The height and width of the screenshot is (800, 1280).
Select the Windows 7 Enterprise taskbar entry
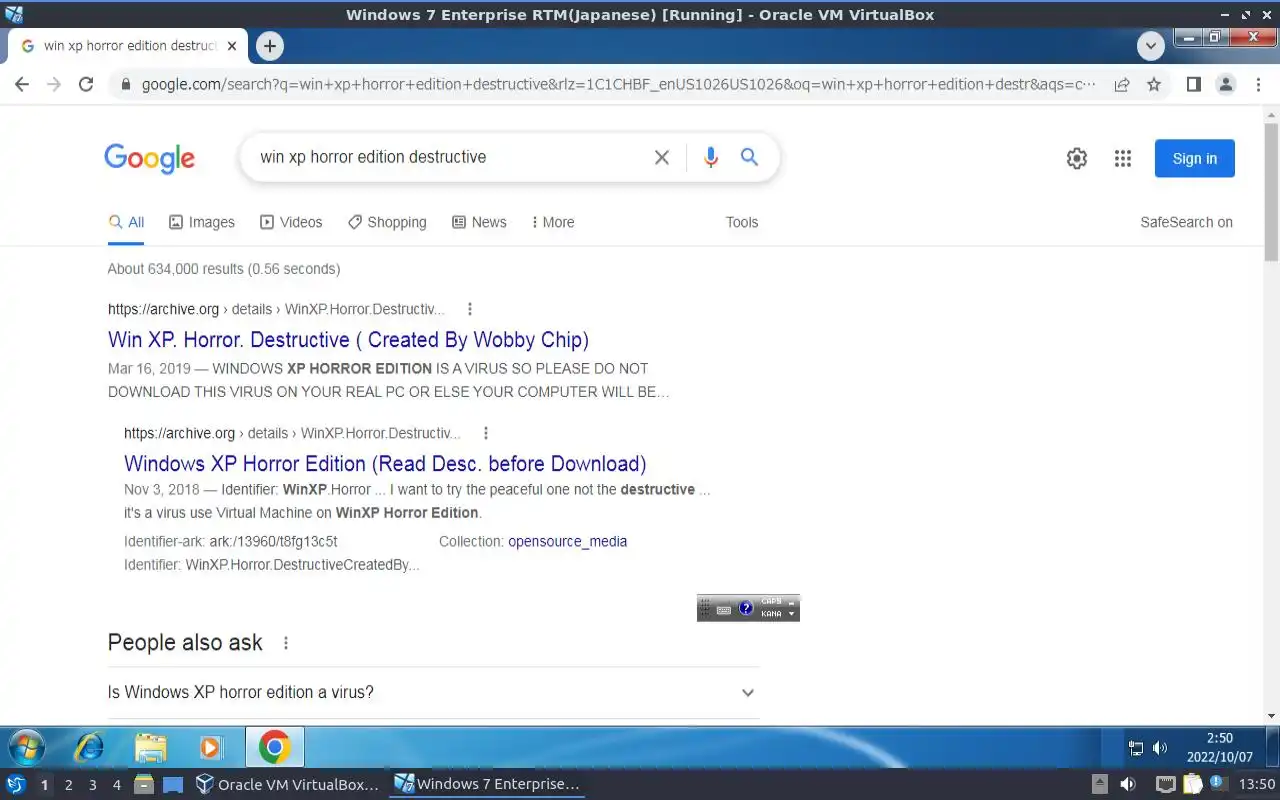click(487, 784)
